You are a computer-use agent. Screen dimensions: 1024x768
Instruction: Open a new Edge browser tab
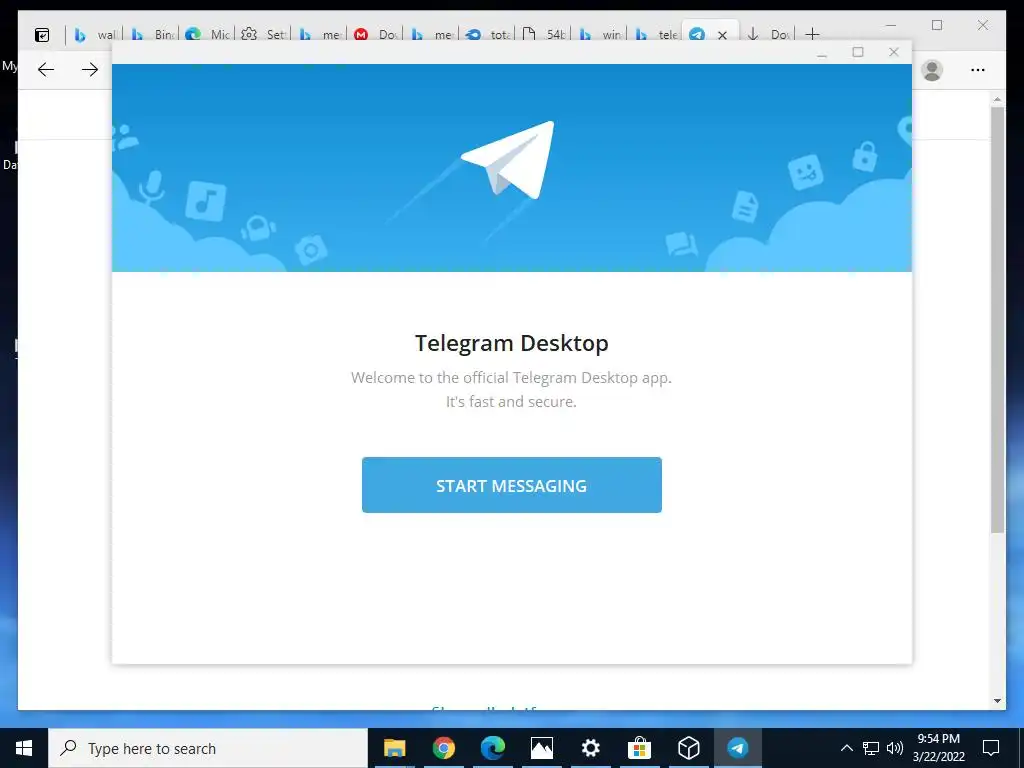812,35
